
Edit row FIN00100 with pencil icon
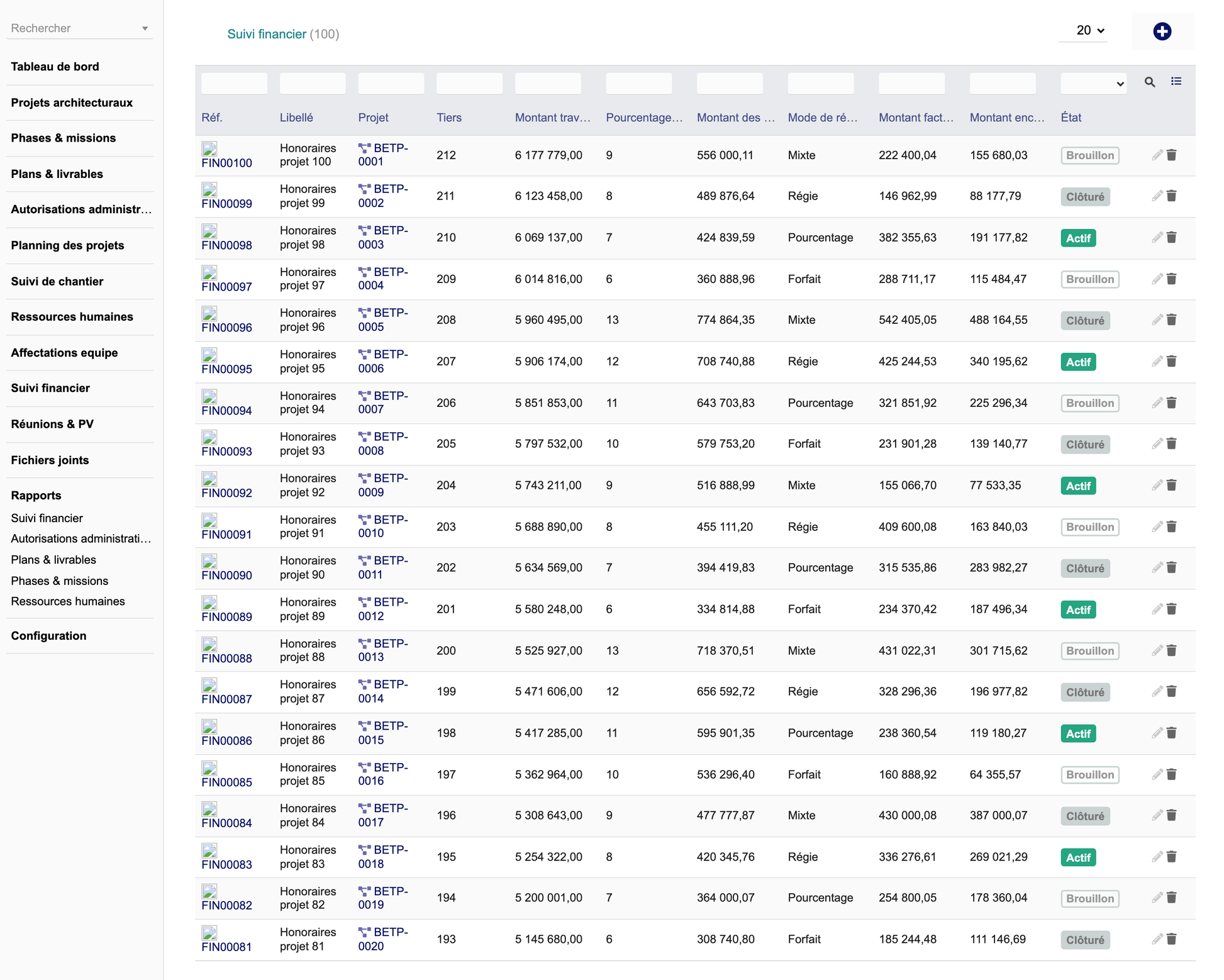tap(1157, 155)
